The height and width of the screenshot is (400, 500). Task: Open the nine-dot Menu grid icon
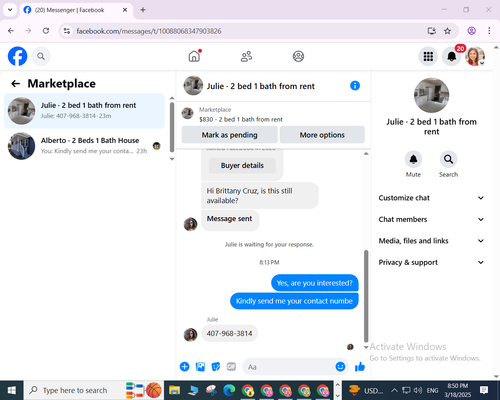click(x=428, y=56)
